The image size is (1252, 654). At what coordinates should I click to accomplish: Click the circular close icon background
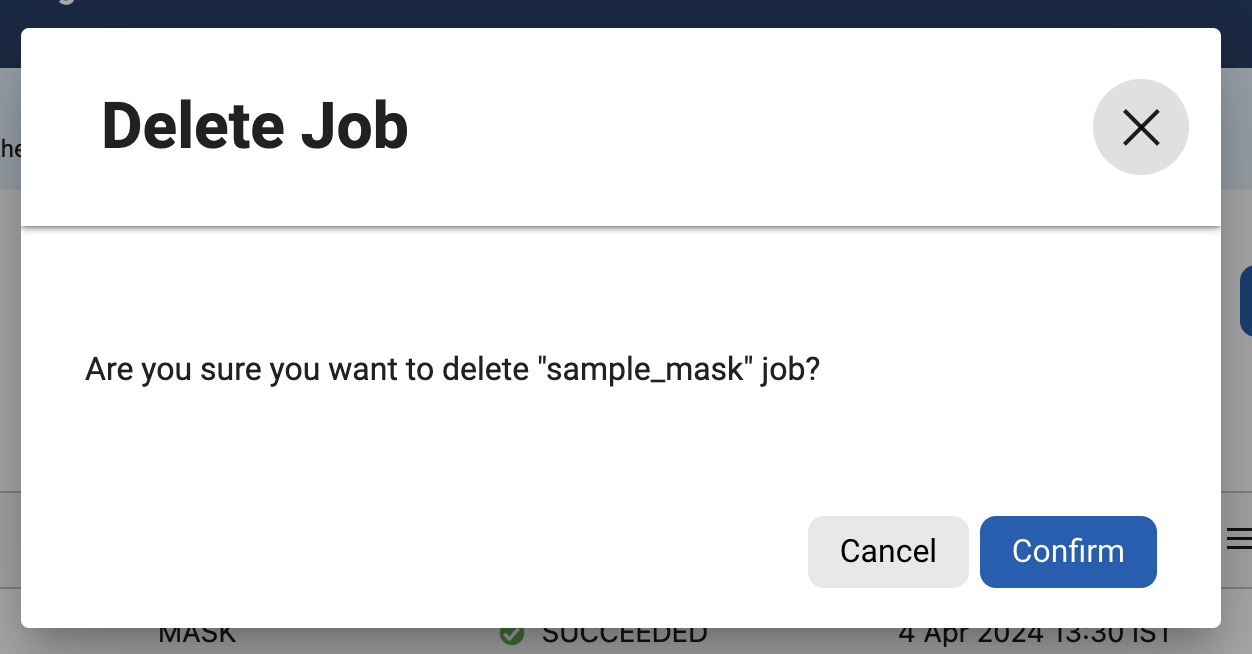click(1141, 127)
